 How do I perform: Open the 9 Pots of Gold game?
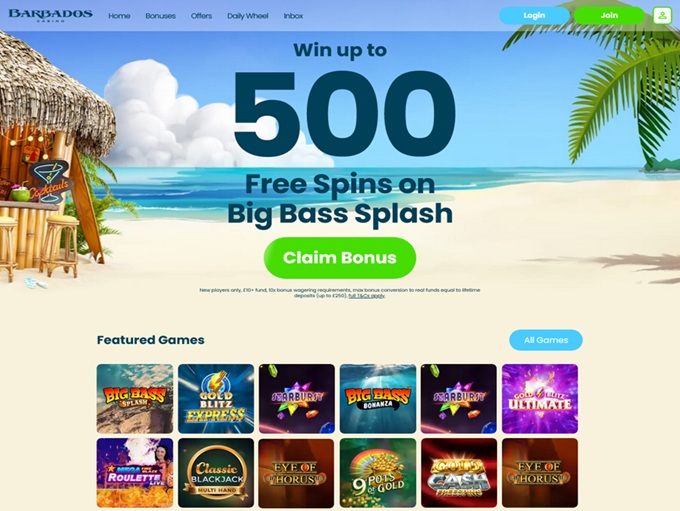pos(378,473)
